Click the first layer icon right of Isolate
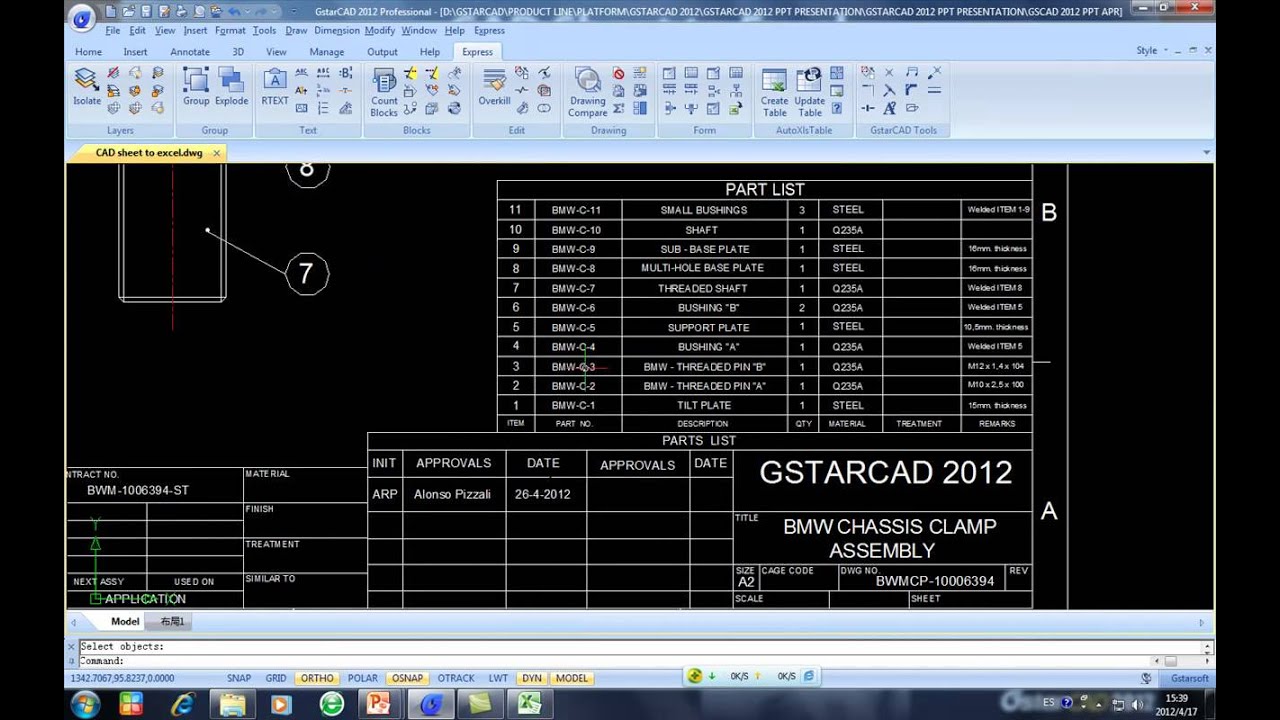 point(113,73)
